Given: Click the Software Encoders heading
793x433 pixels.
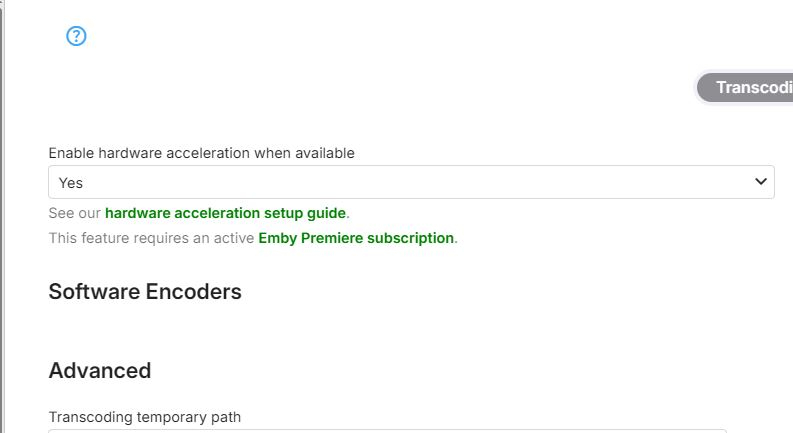Looking at the screenshot, I should tap(145, 292).
